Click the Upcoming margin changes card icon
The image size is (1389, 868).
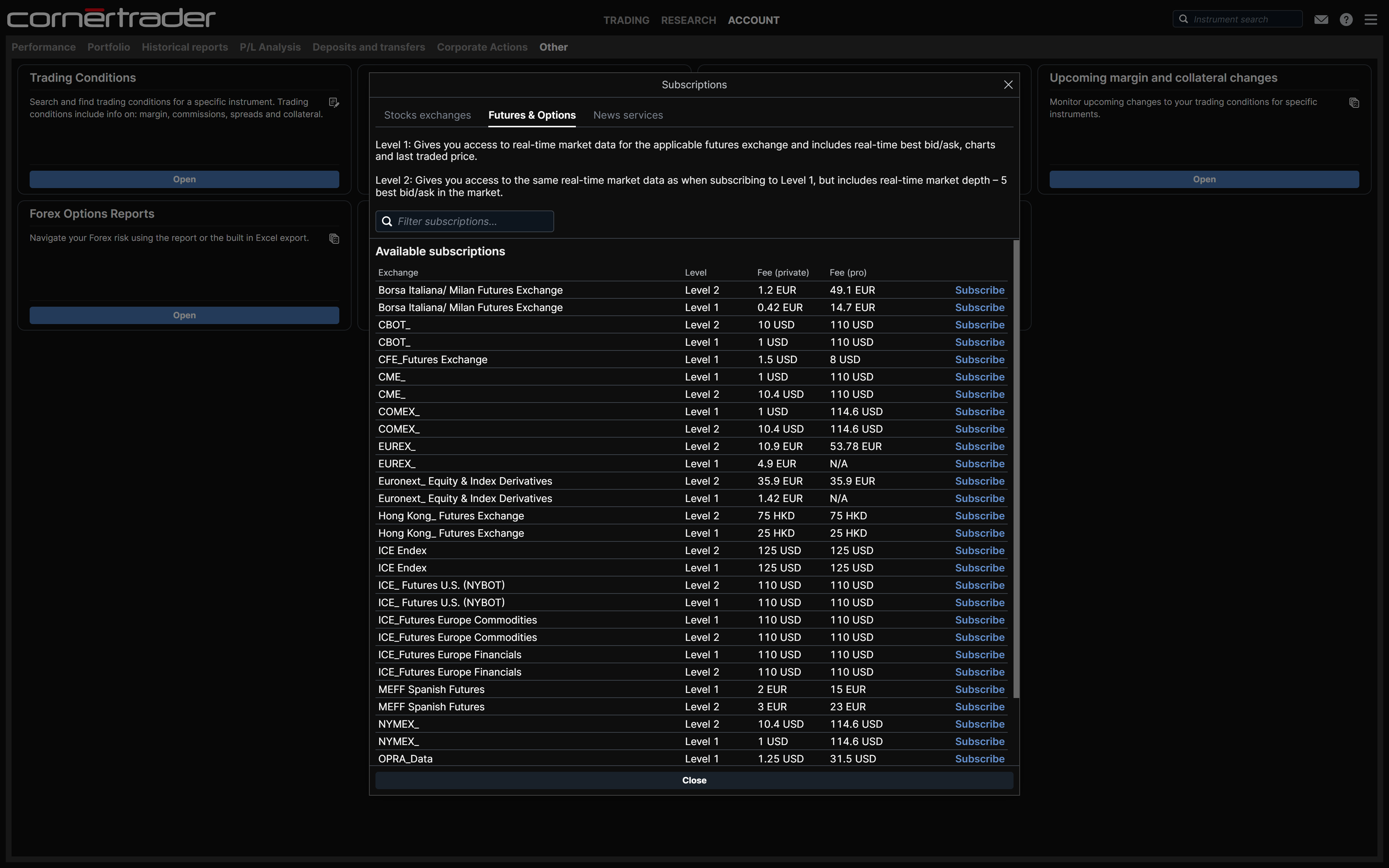click(x=1354, y=103)
